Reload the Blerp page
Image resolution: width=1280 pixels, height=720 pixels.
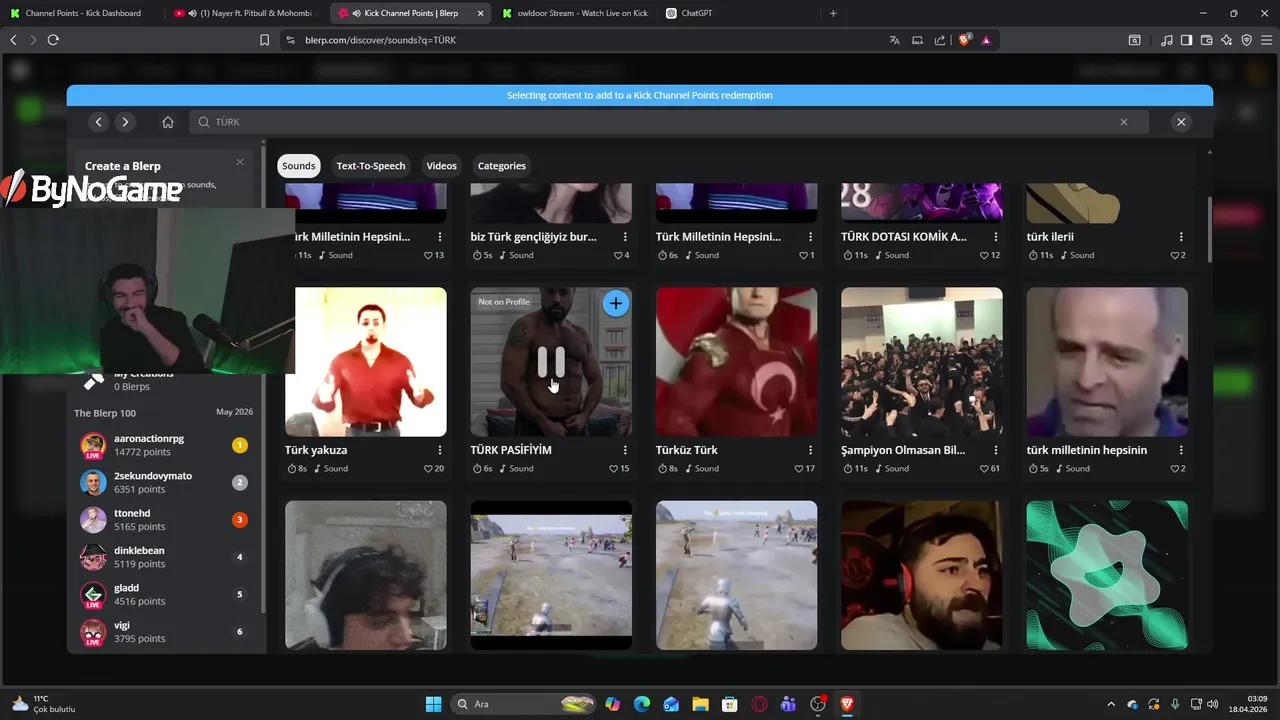(53, 40)
